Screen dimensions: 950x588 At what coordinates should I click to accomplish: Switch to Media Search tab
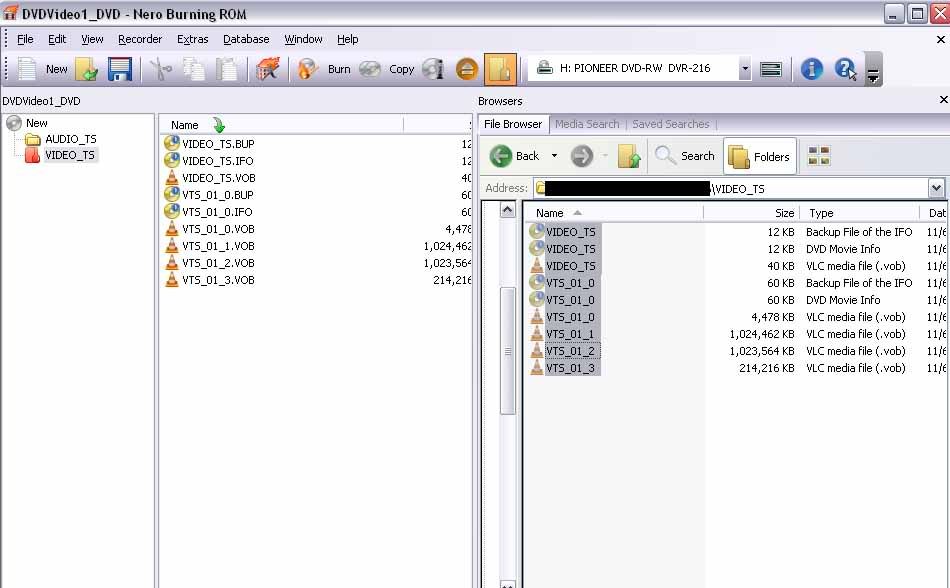(587, 124)
